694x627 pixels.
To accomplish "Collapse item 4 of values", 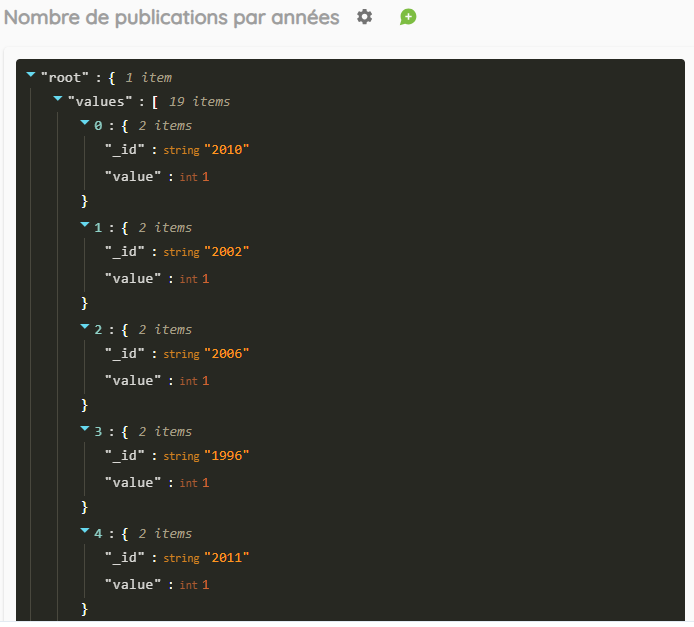I will pos(85,530).
